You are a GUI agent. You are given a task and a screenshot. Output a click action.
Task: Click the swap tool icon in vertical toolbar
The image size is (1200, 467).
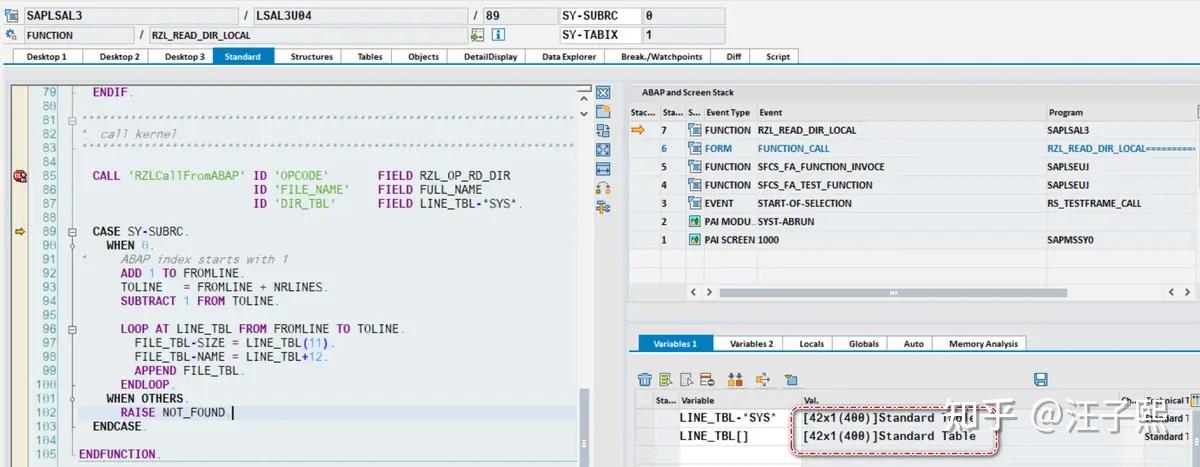click(603, 130)
